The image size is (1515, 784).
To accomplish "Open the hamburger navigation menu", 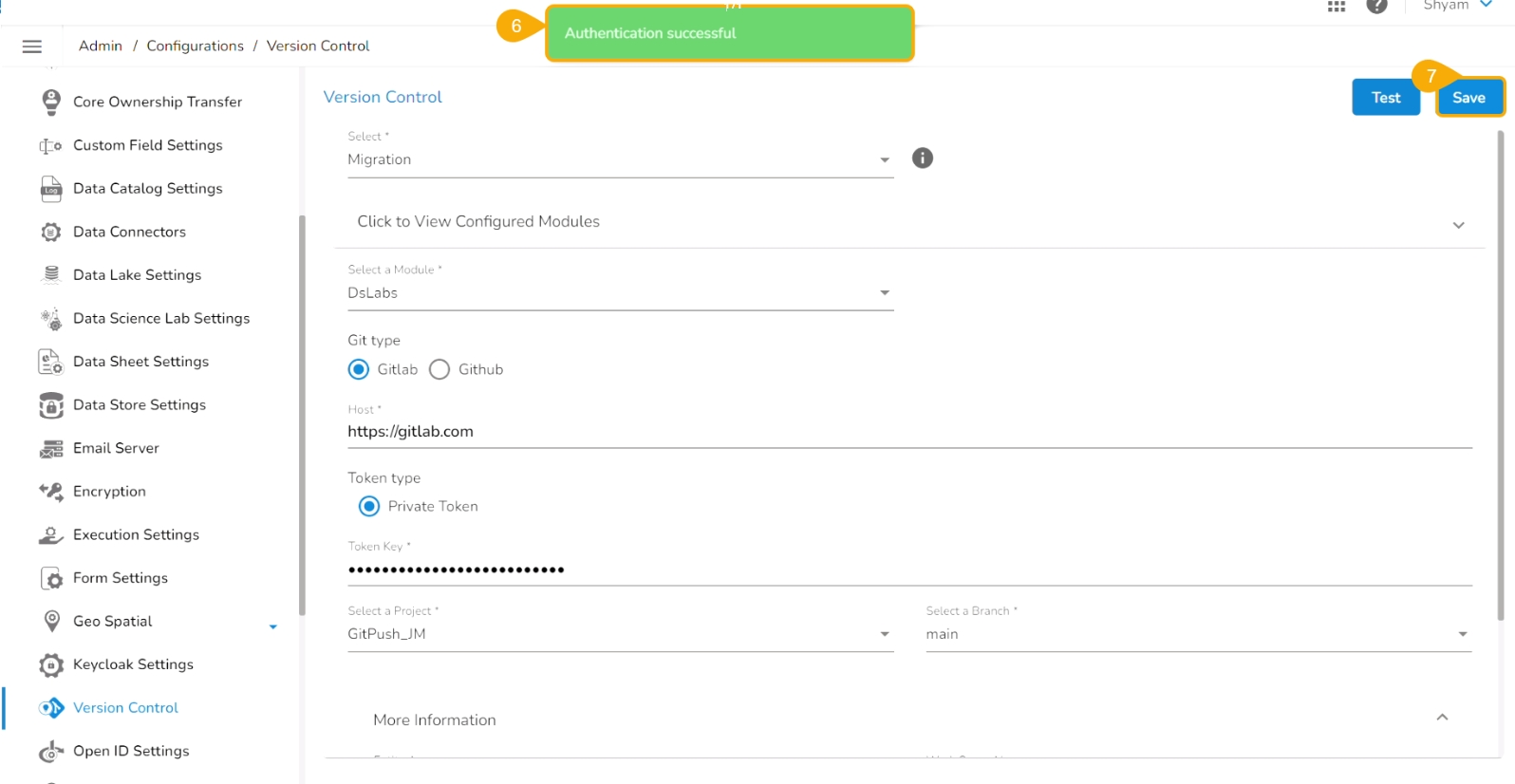I will pos(32,47).
